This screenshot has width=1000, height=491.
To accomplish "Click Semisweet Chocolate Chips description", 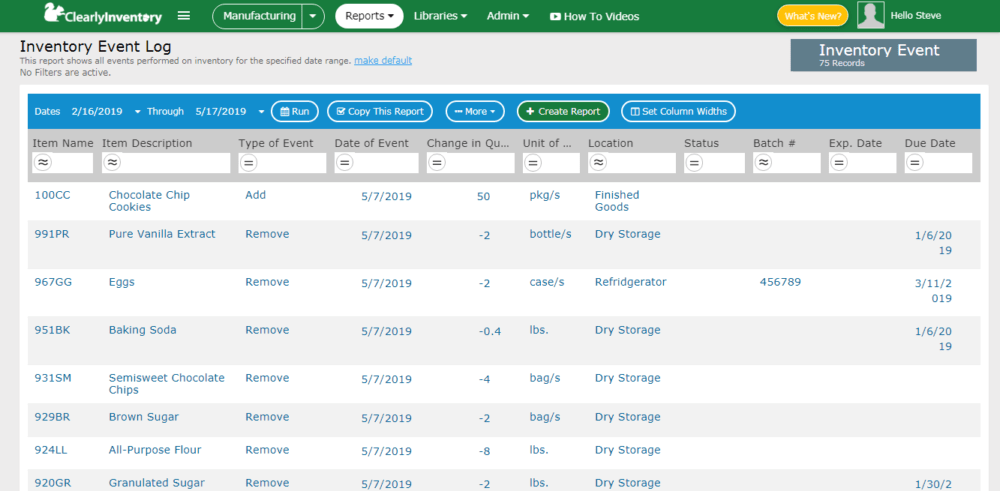I will (x=166, y=384).
